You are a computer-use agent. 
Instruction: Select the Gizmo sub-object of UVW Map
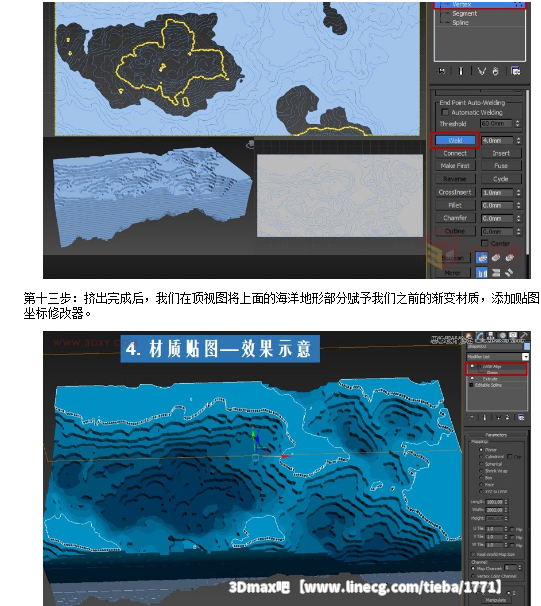click(492, 373)
